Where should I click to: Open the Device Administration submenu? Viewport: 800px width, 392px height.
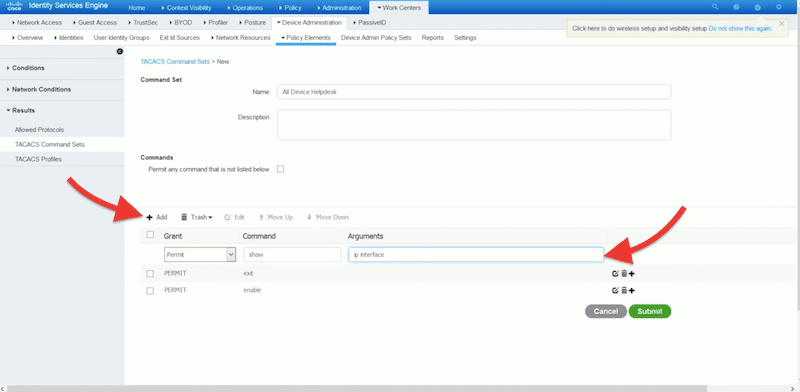[309, 22]
